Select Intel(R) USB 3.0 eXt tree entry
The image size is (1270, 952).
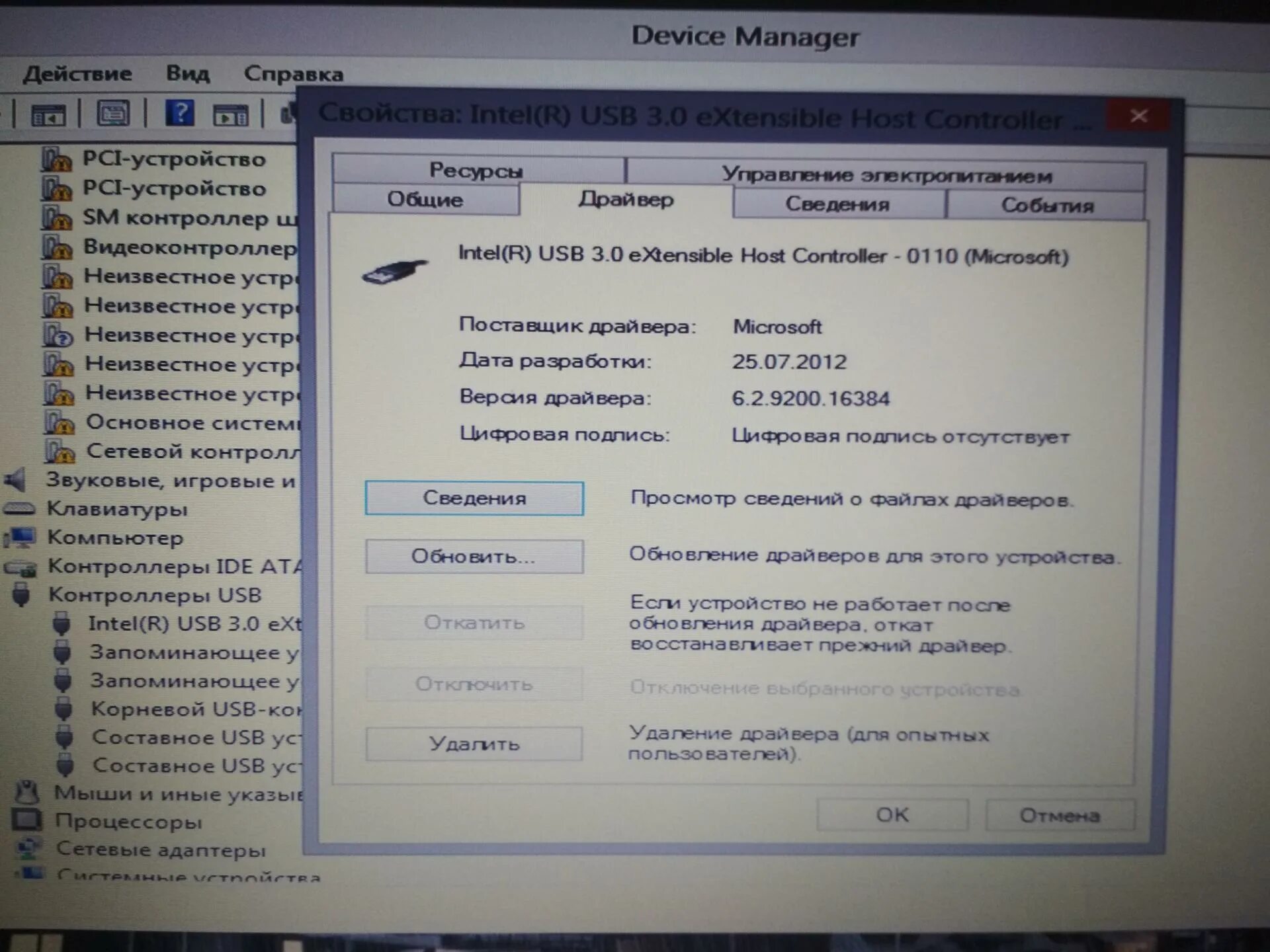coord(194,623)
